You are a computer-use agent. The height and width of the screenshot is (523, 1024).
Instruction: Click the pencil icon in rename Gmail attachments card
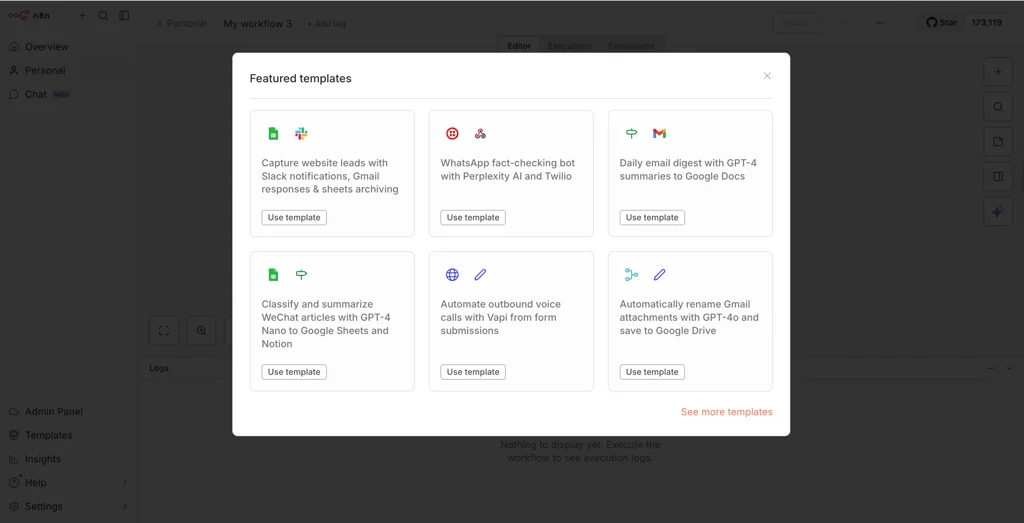coord(660,275)
